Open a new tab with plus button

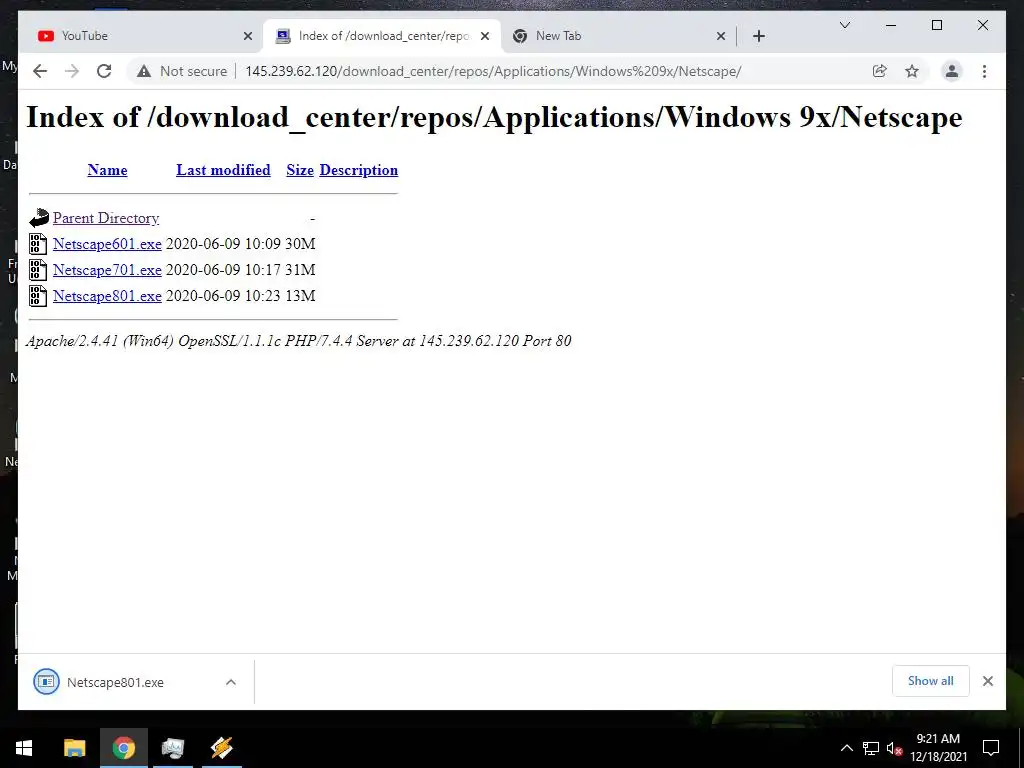[x=758, y=36]
